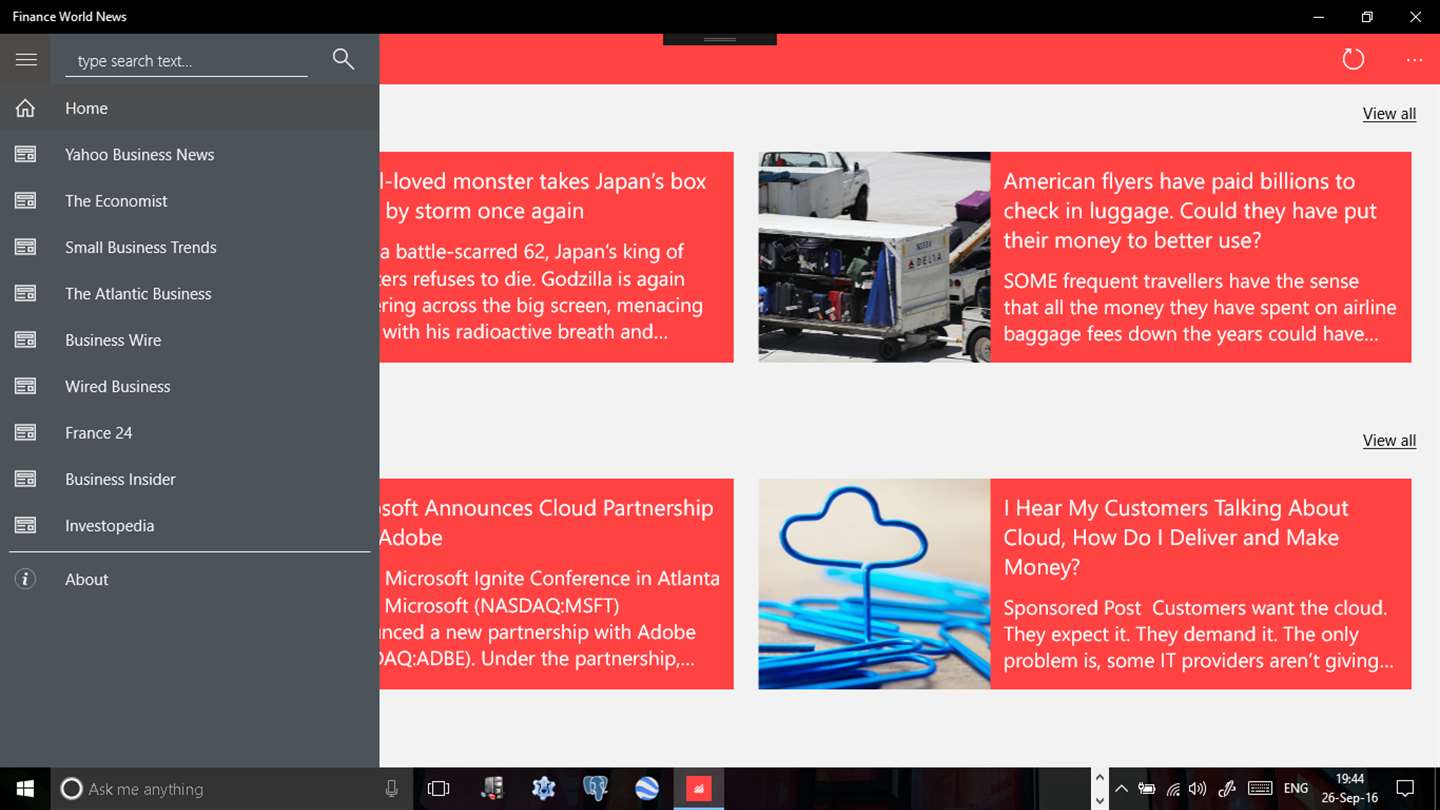Open the About page

[x=190, y=579]
